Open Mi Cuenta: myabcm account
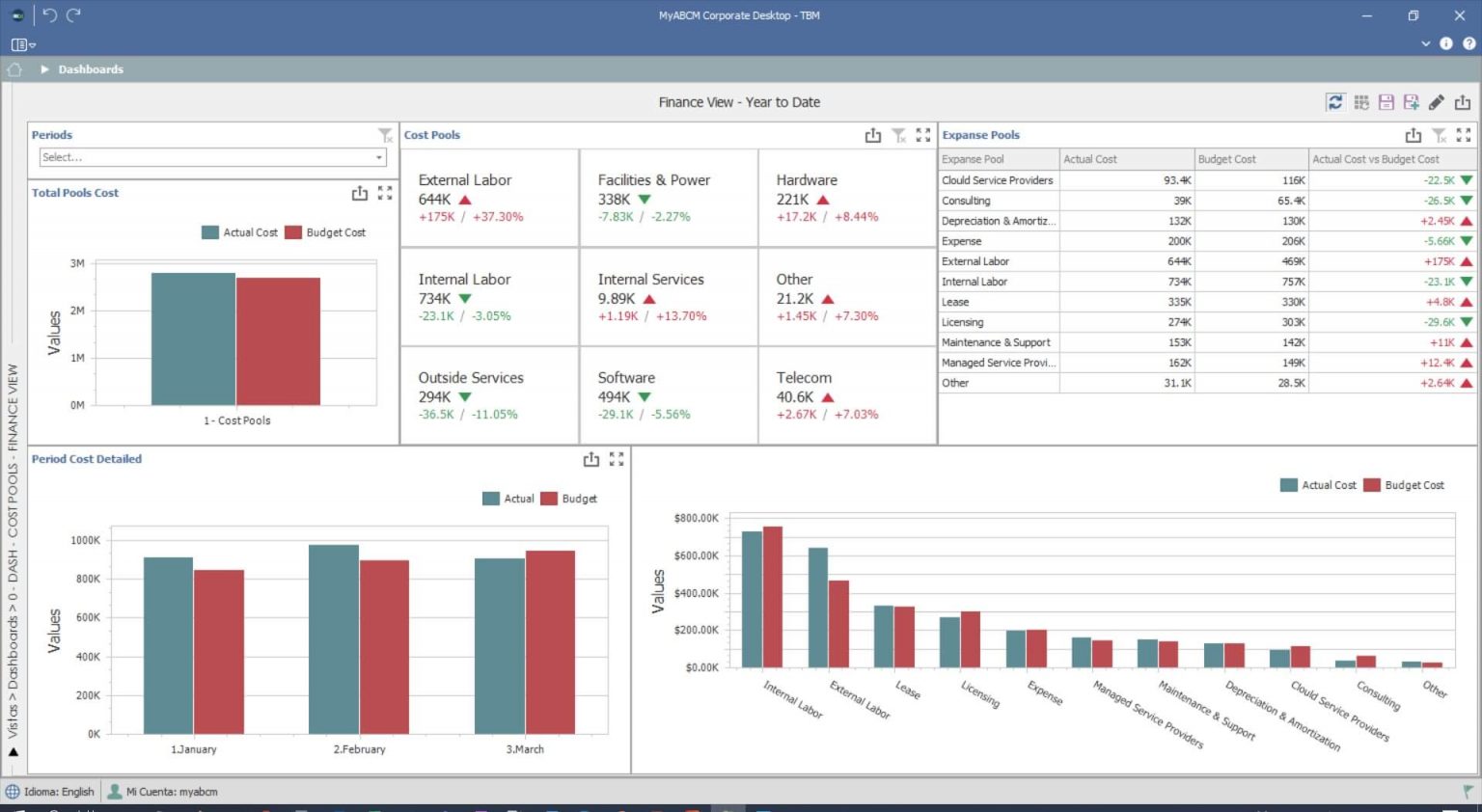Screen dimensions: 1482x812 click(162, 792)
